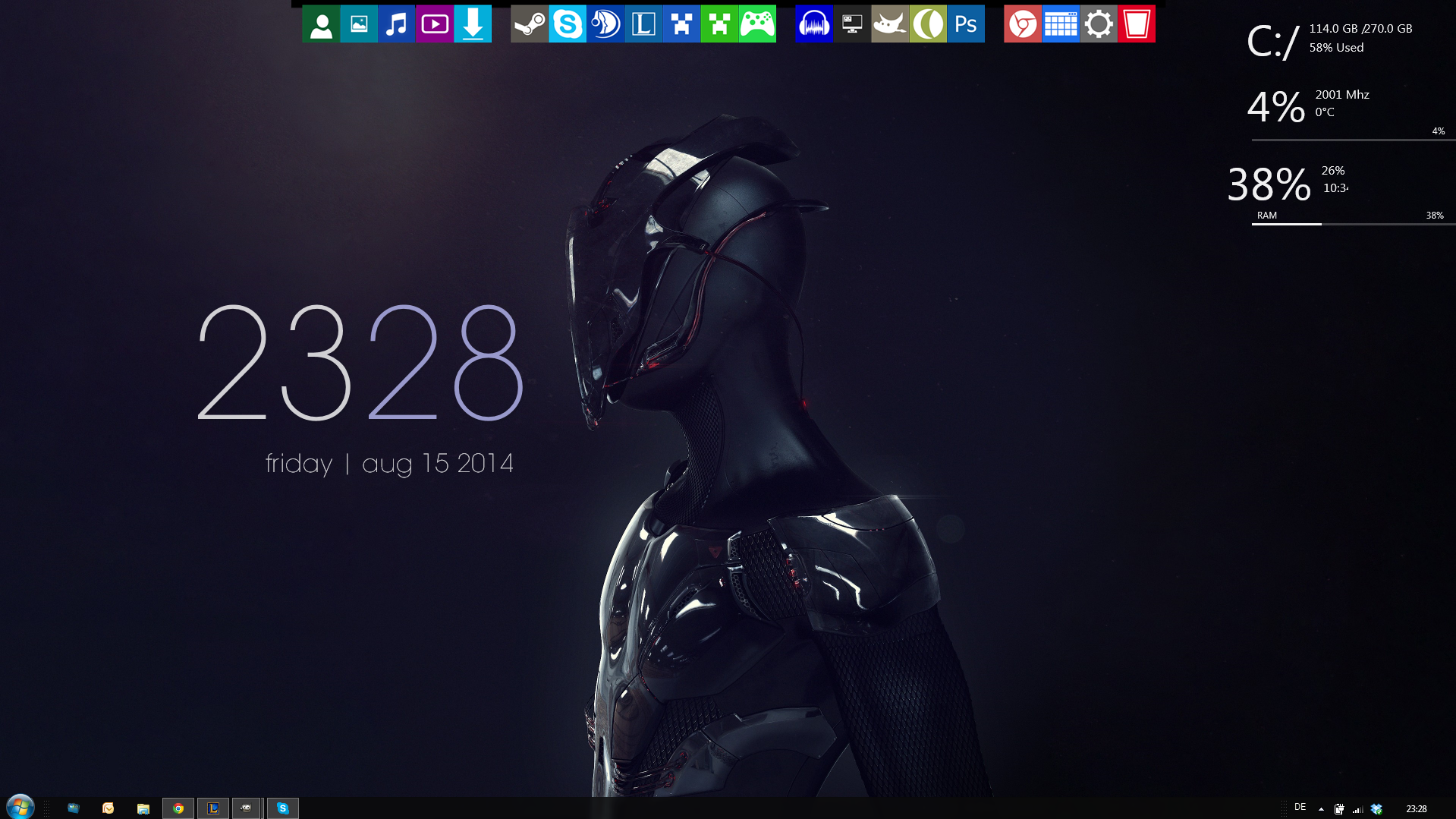The width and height of the screenshot is (1456, 819).
Task: Open the Pictures tile in the dock
Action: [359, 24]
